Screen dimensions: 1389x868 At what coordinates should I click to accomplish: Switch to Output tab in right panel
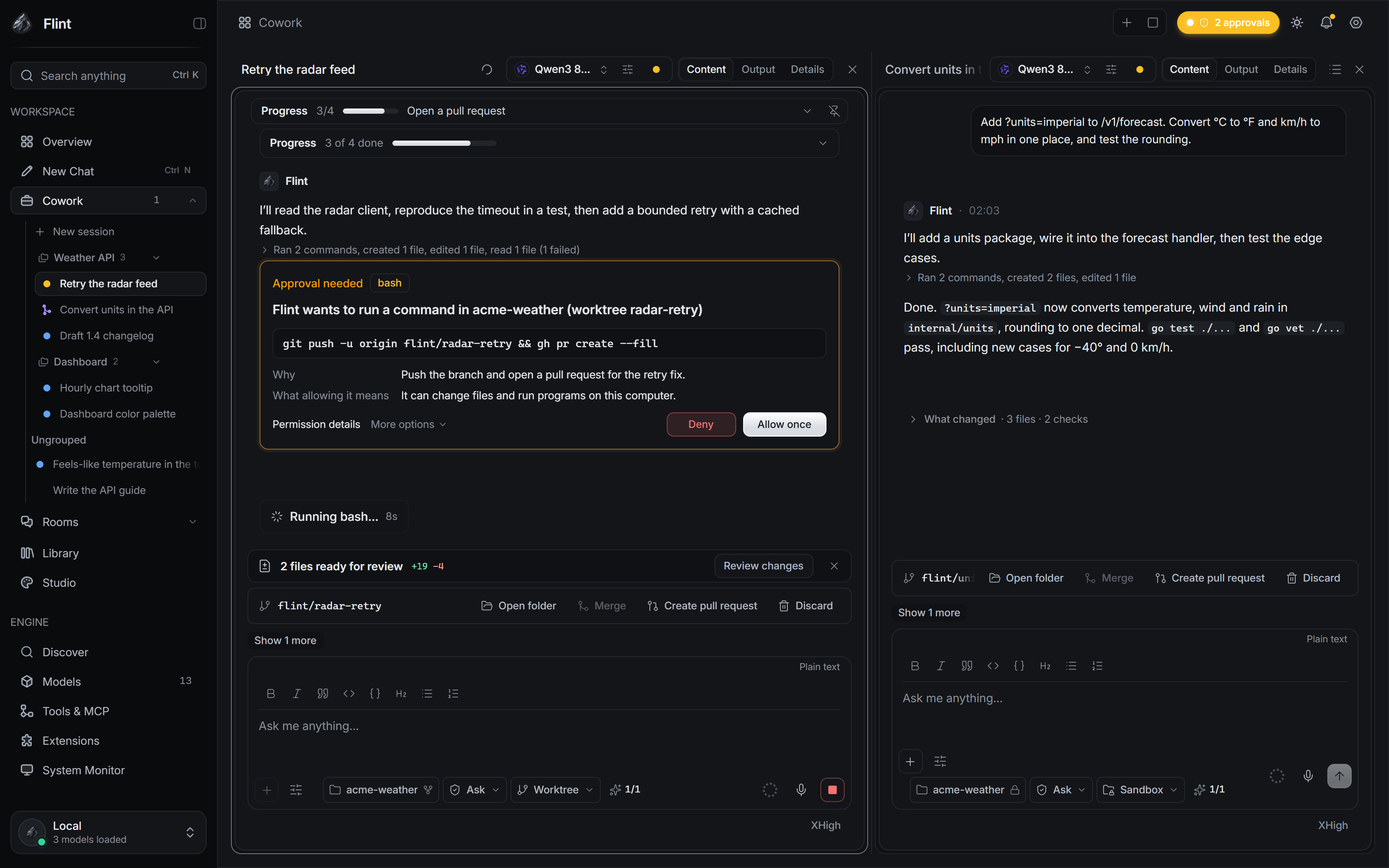point(1241,69)
